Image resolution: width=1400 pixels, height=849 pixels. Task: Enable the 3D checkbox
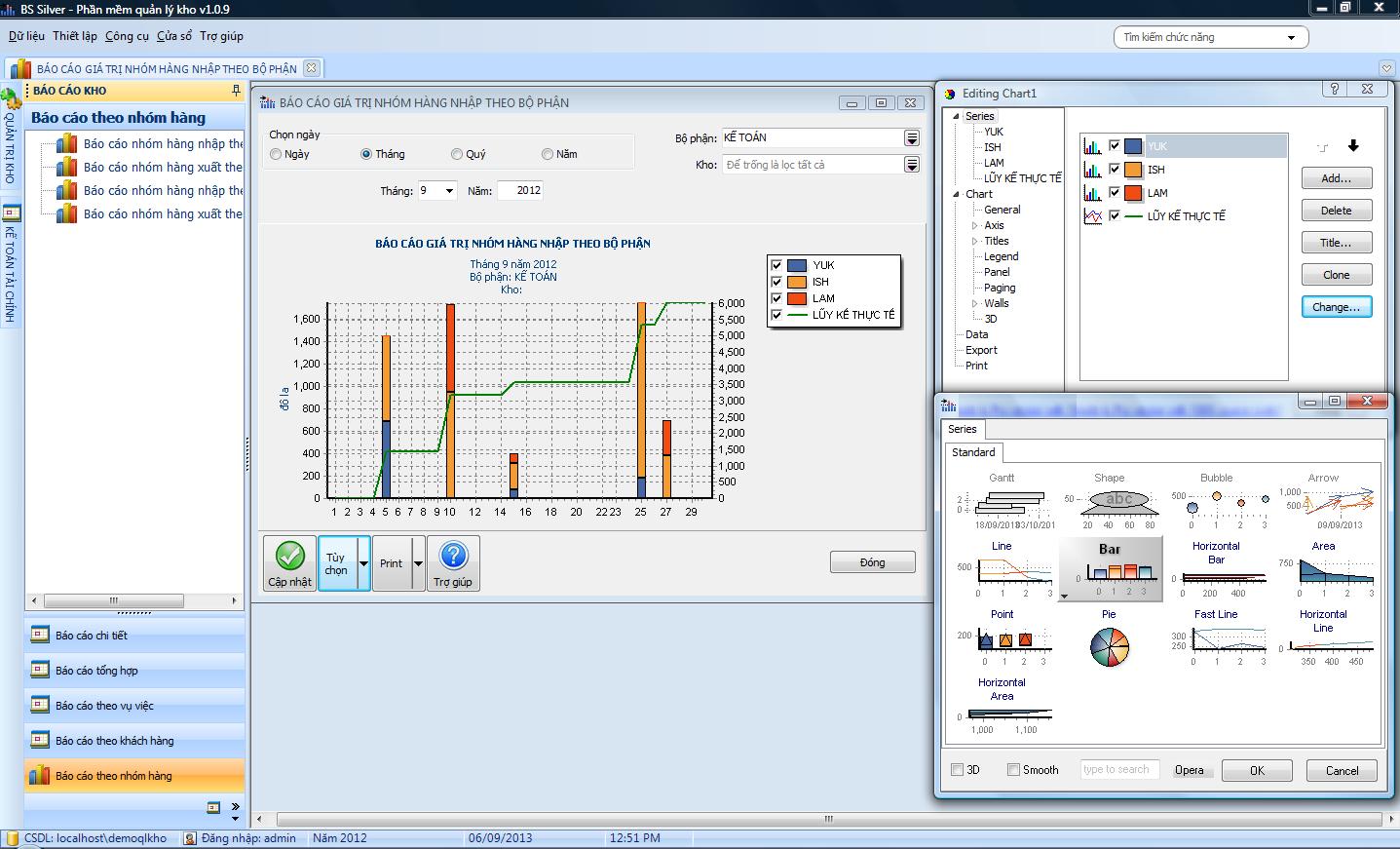pos(957,770)
